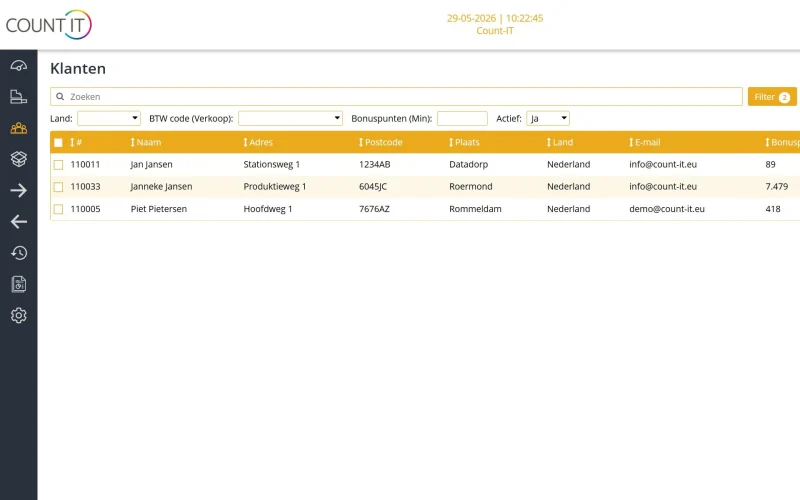
Task: Sort the table by Naam column
Action: coord(145,142)
